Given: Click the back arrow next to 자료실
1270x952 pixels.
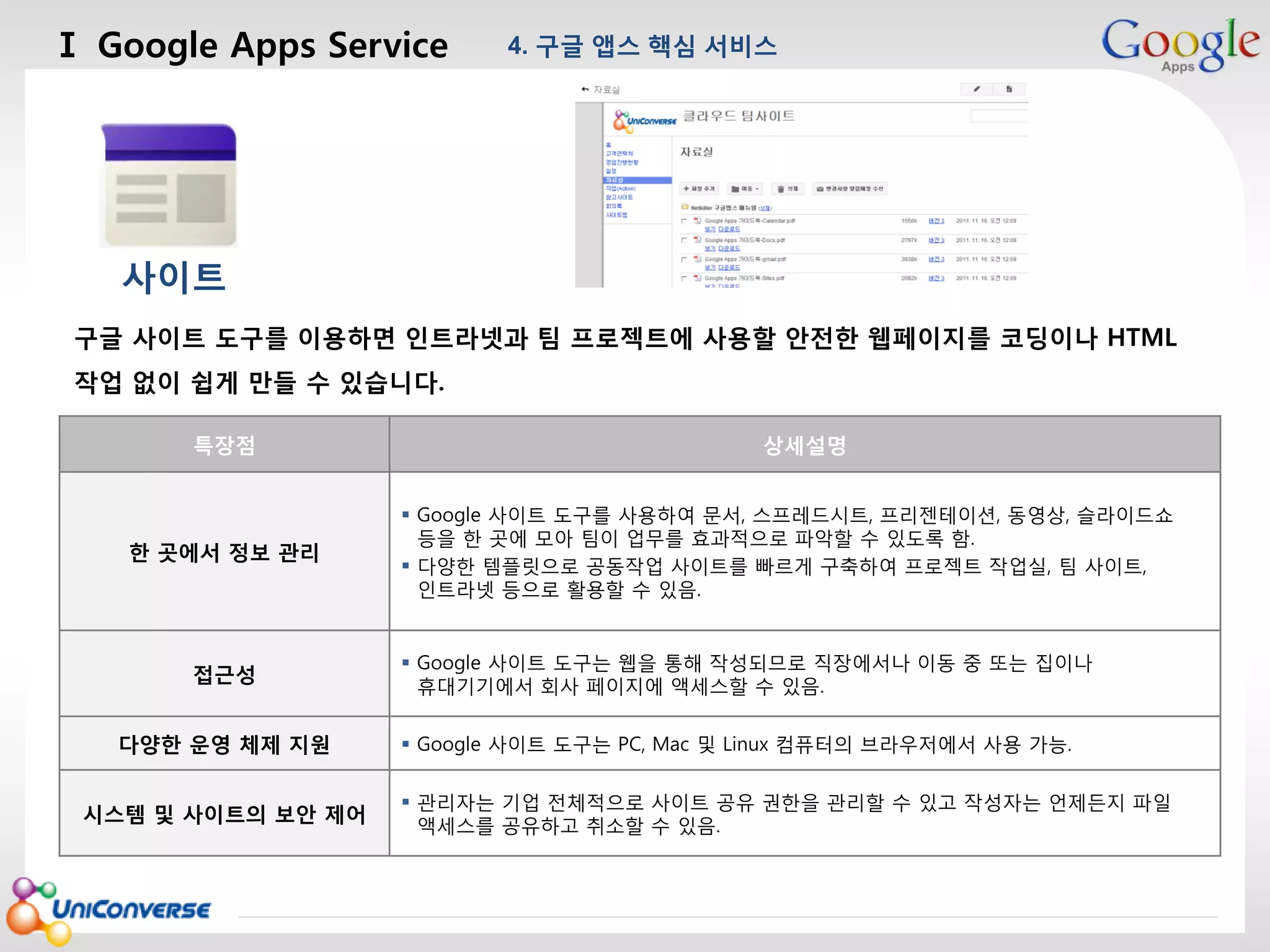Looking at the screenshot, I should coord(585,89).
